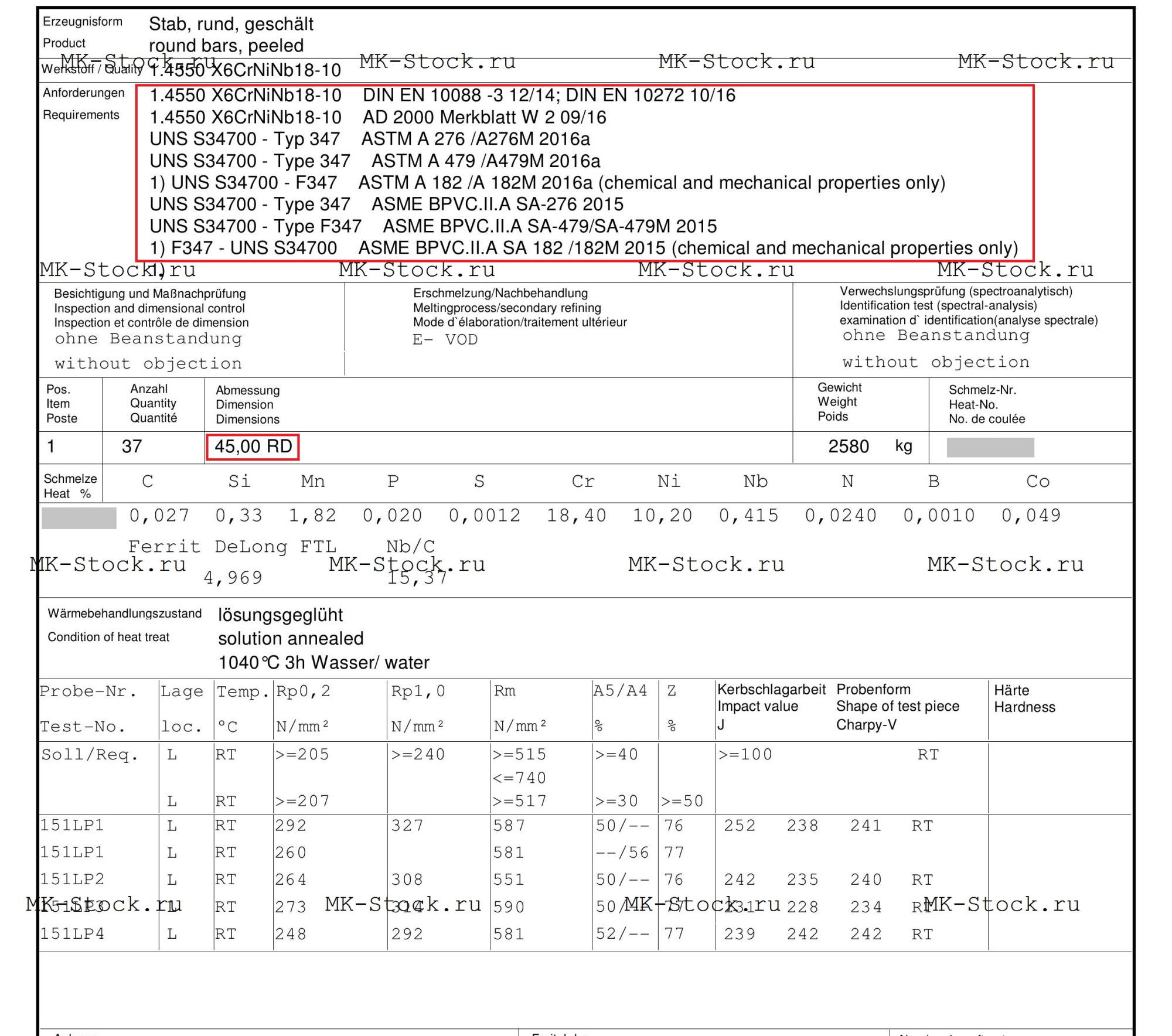
Task: Click Rp1,0 value '327'
Action: click(x=407, y=826)
